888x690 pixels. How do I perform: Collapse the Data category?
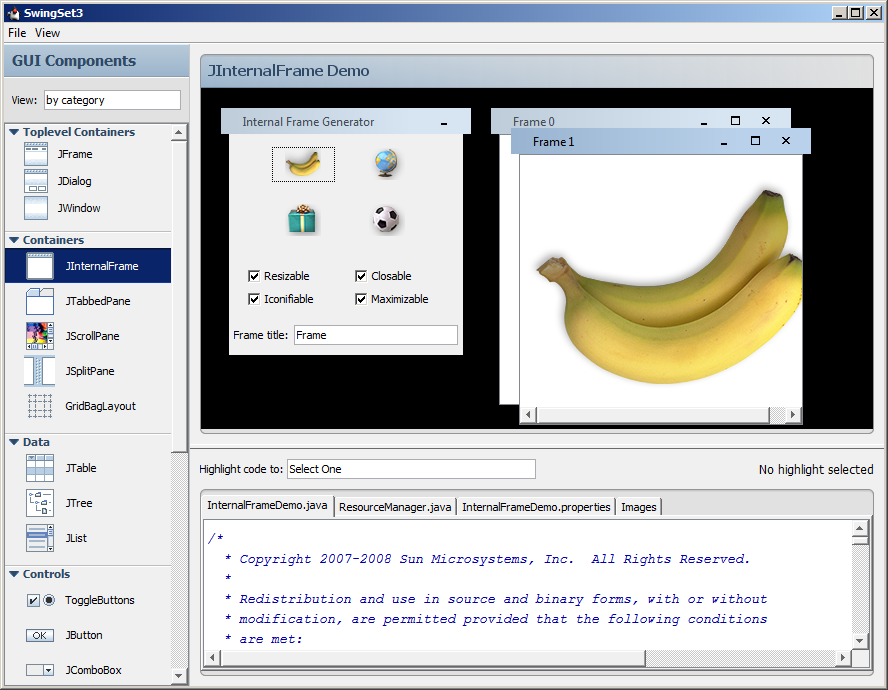[14, 442]
